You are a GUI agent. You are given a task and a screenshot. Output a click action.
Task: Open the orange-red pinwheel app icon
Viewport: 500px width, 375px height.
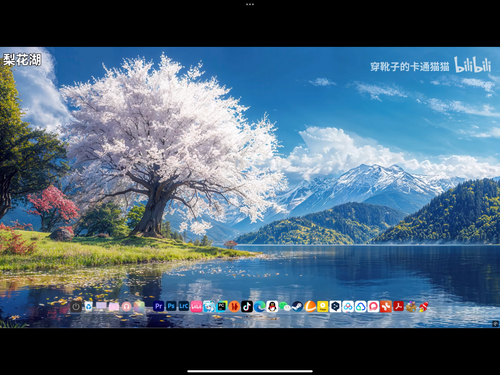tap(386, 306)
